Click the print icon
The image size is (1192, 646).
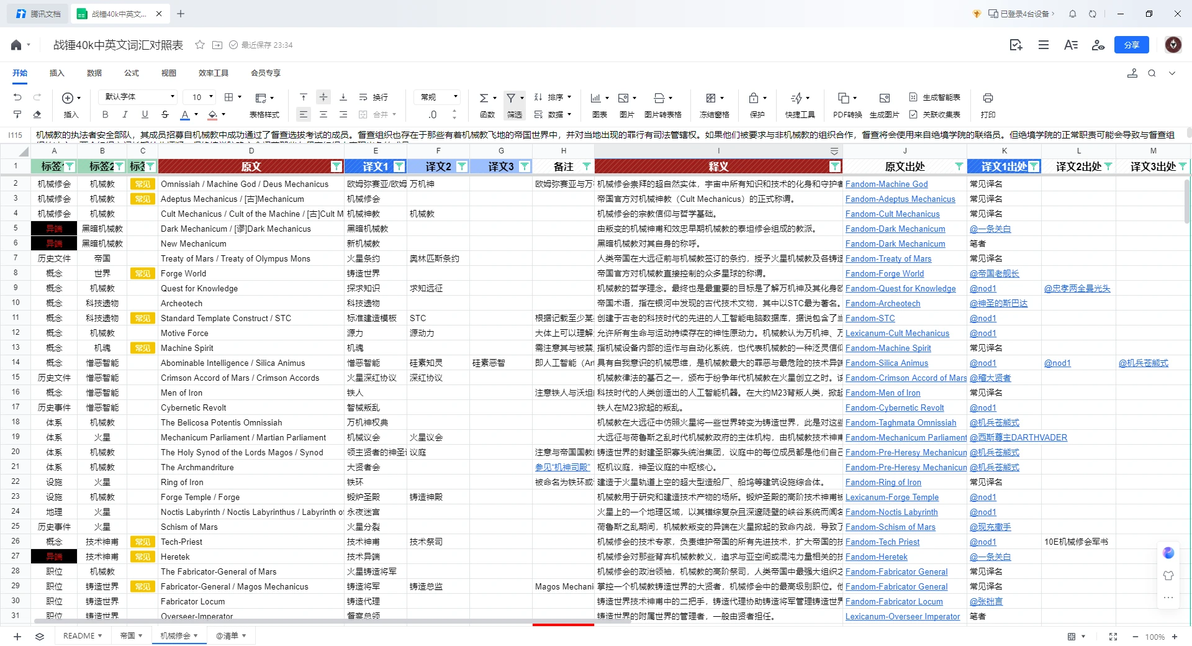tap(988, 97)
